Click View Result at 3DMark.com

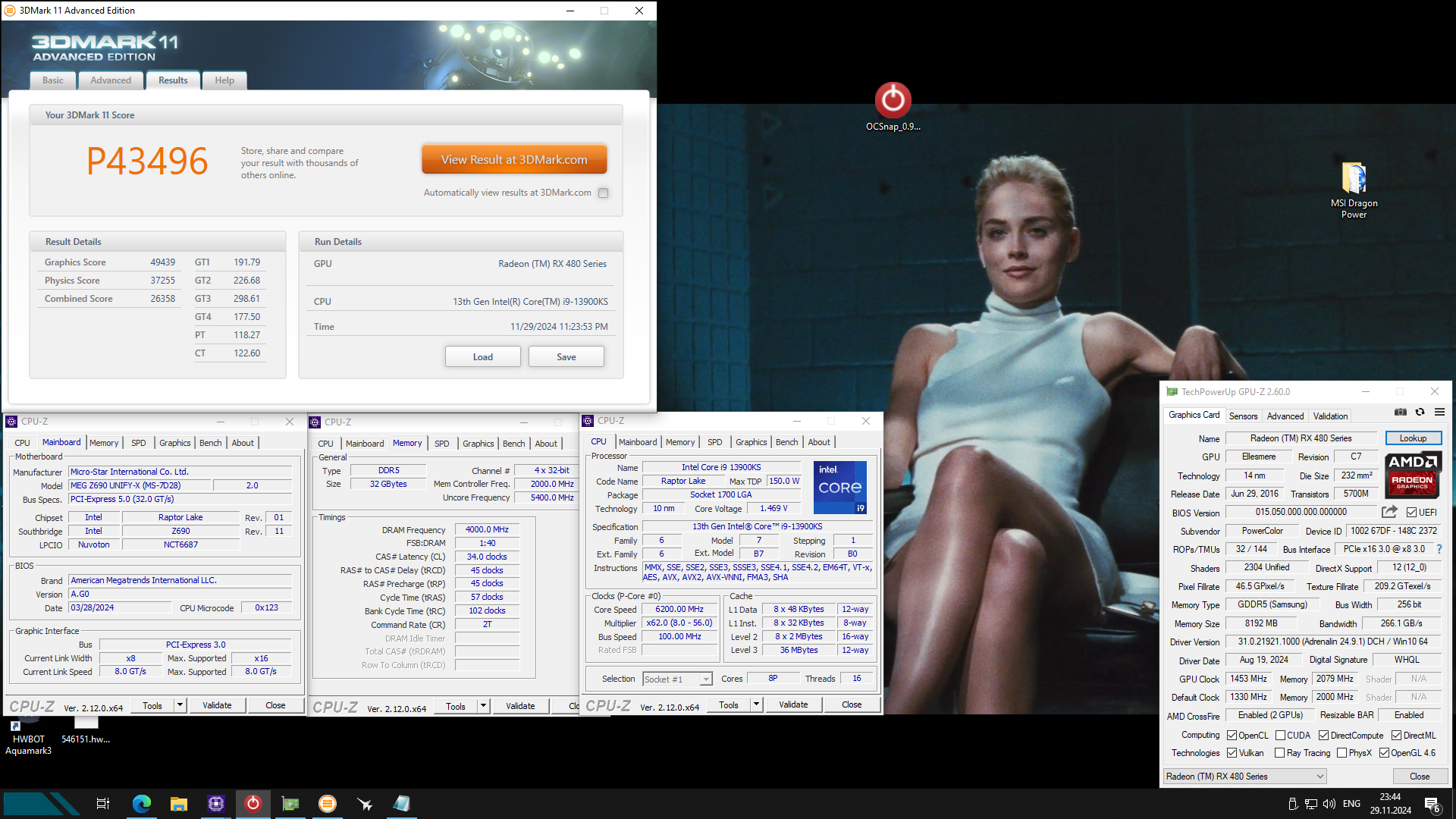coord(514,159)
